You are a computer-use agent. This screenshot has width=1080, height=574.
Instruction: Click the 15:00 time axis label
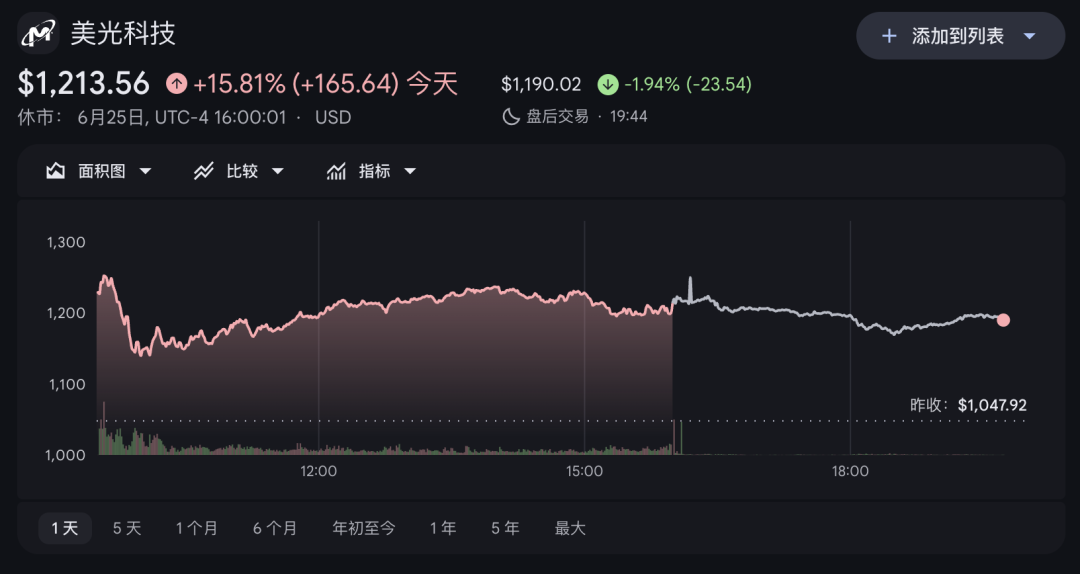coord(584,472)
